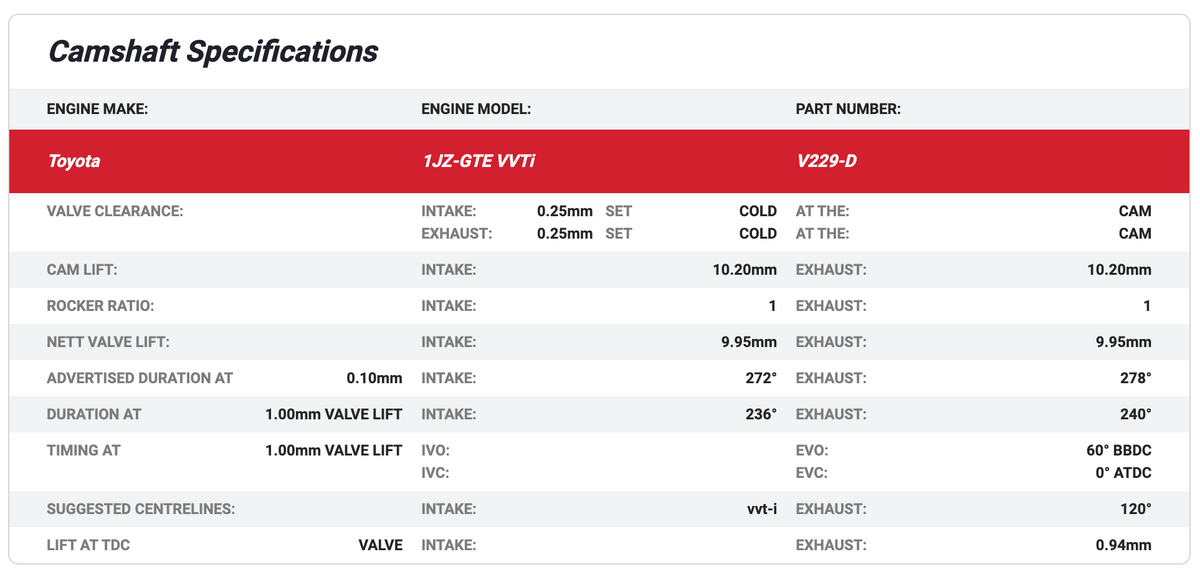Click the 60° BBDC timing value
The height and width of the screenshot is (572, 1200).
[x=1118, y=451]
